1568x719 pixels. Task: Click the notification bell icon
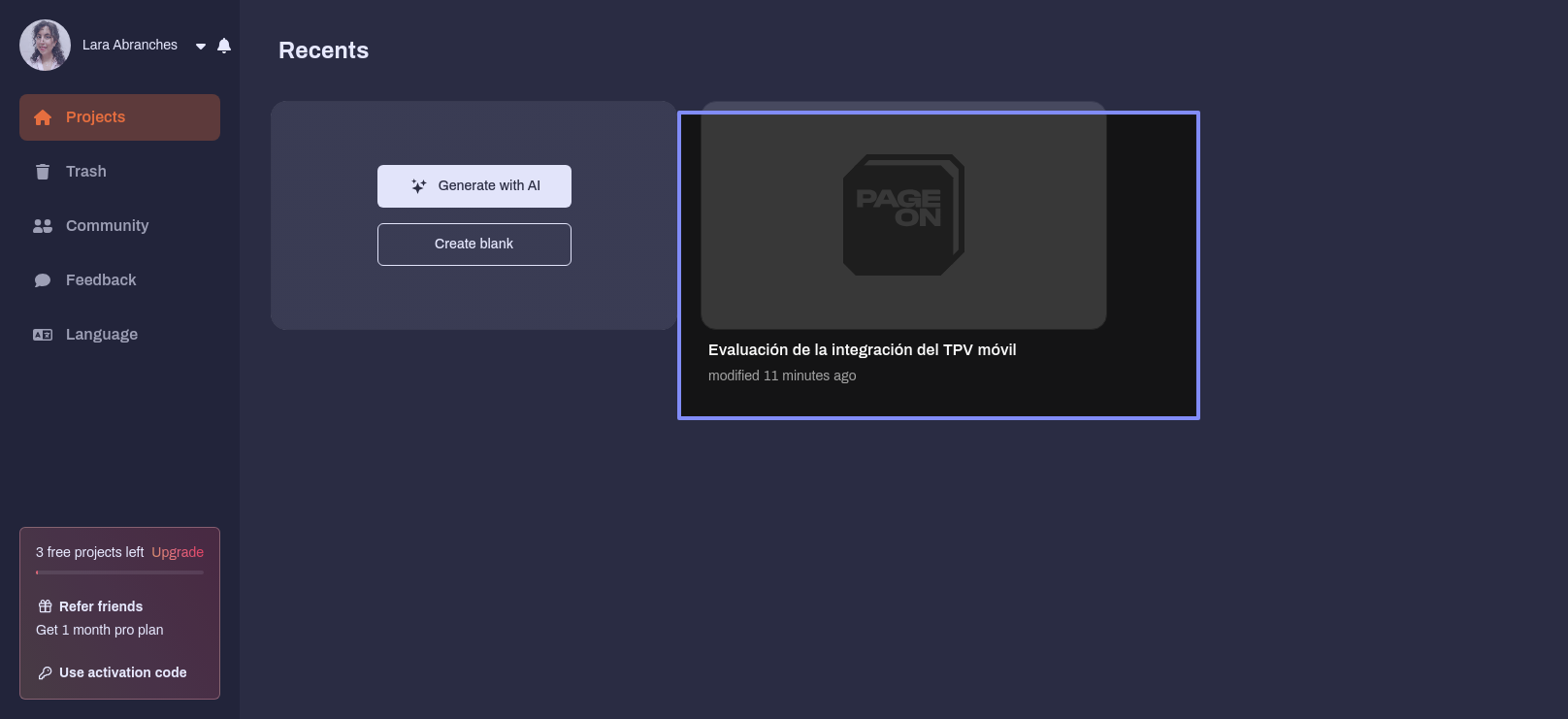(224, 46)
